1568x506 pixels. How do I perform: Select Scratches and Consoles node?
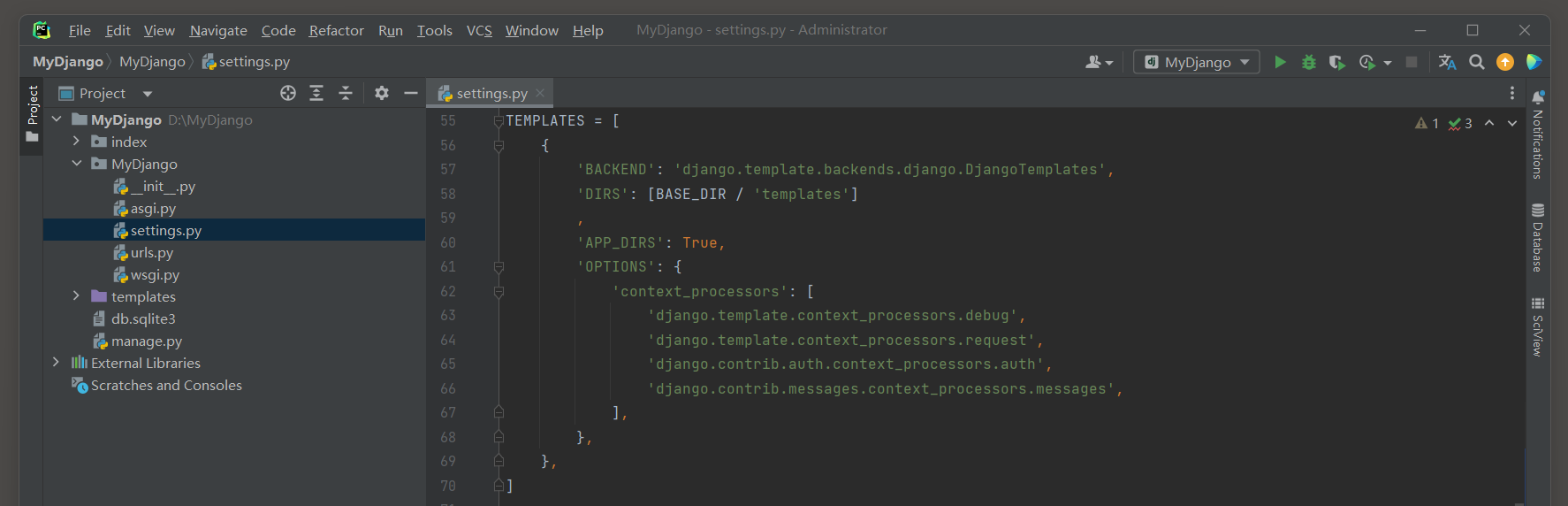click(x=156, y=385)
